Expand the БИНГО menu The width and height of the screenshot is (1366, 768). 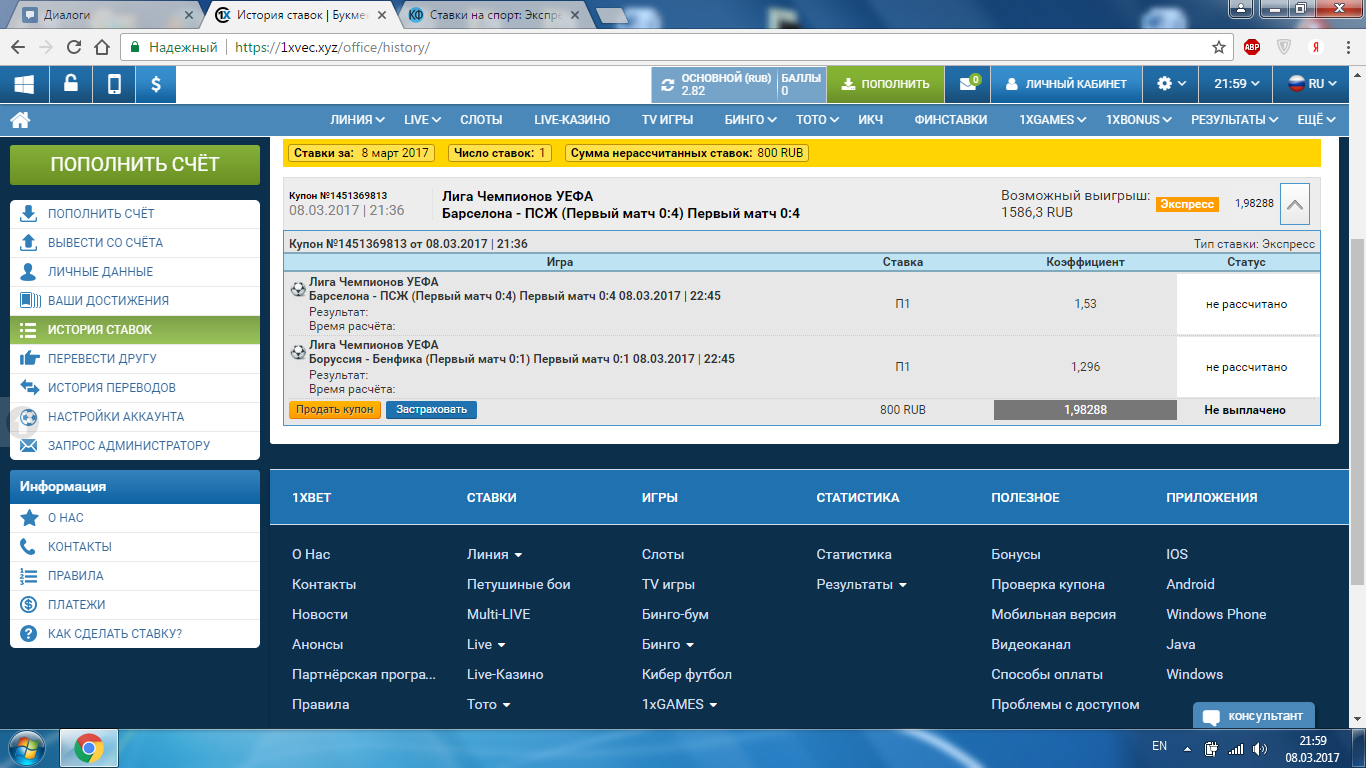[751, 119]
